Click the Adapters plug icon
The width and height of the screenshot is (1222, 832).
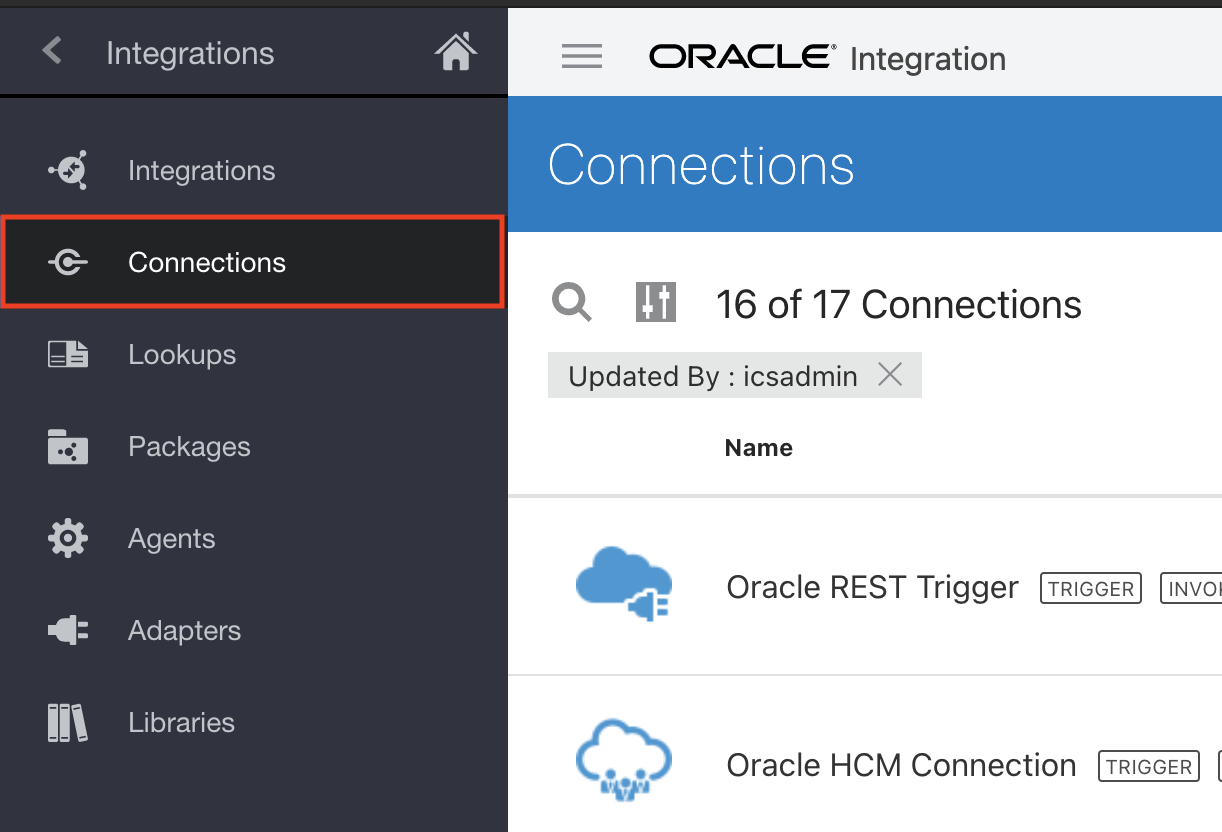(68, 631)
